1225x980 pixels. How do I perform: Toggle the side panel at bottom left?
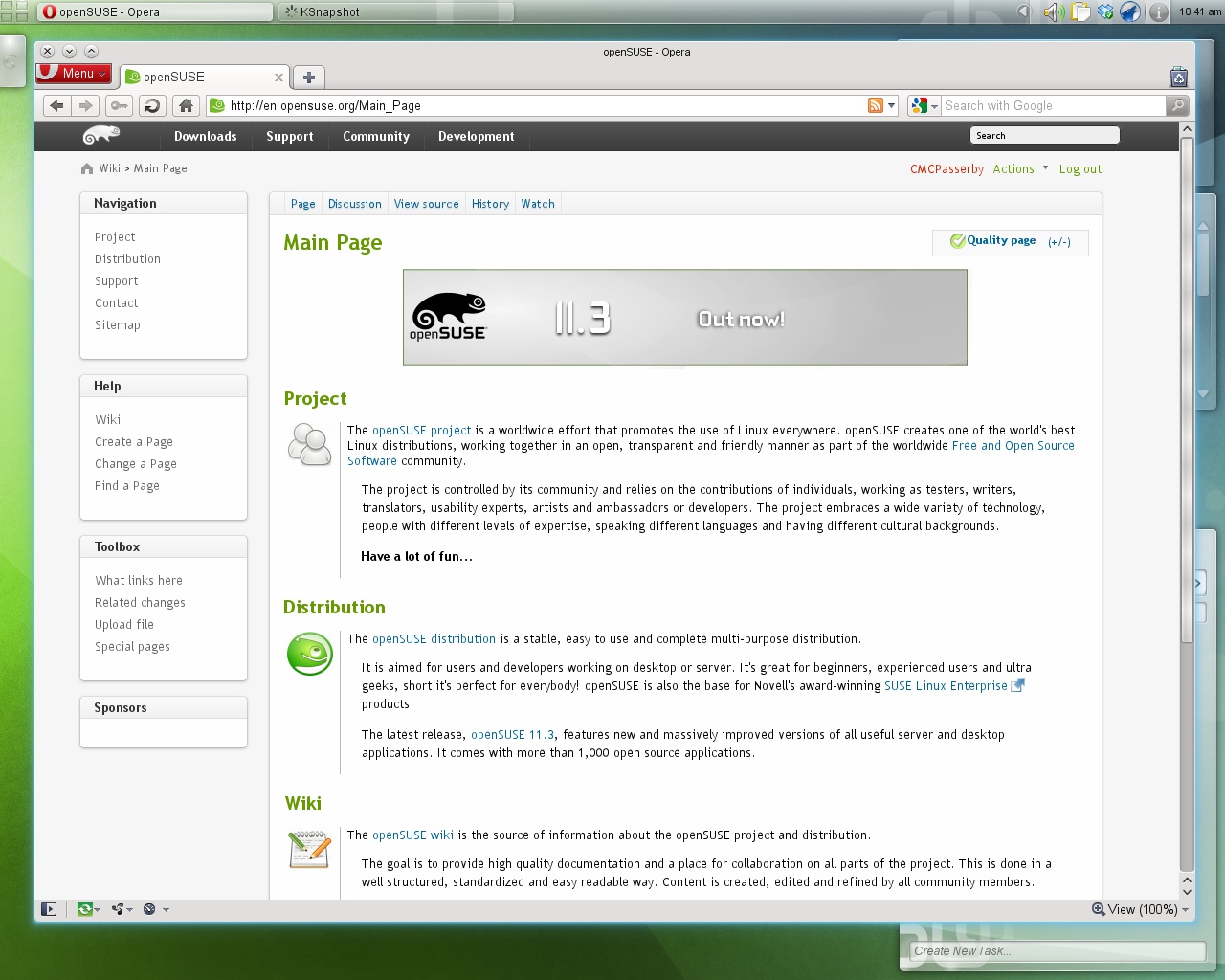(49, 909)
